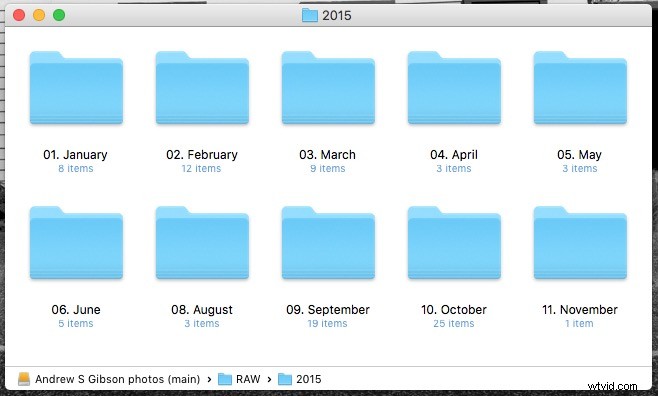Click the '10. October' folder name
This screenshot has height=396, width=658.
454,310
